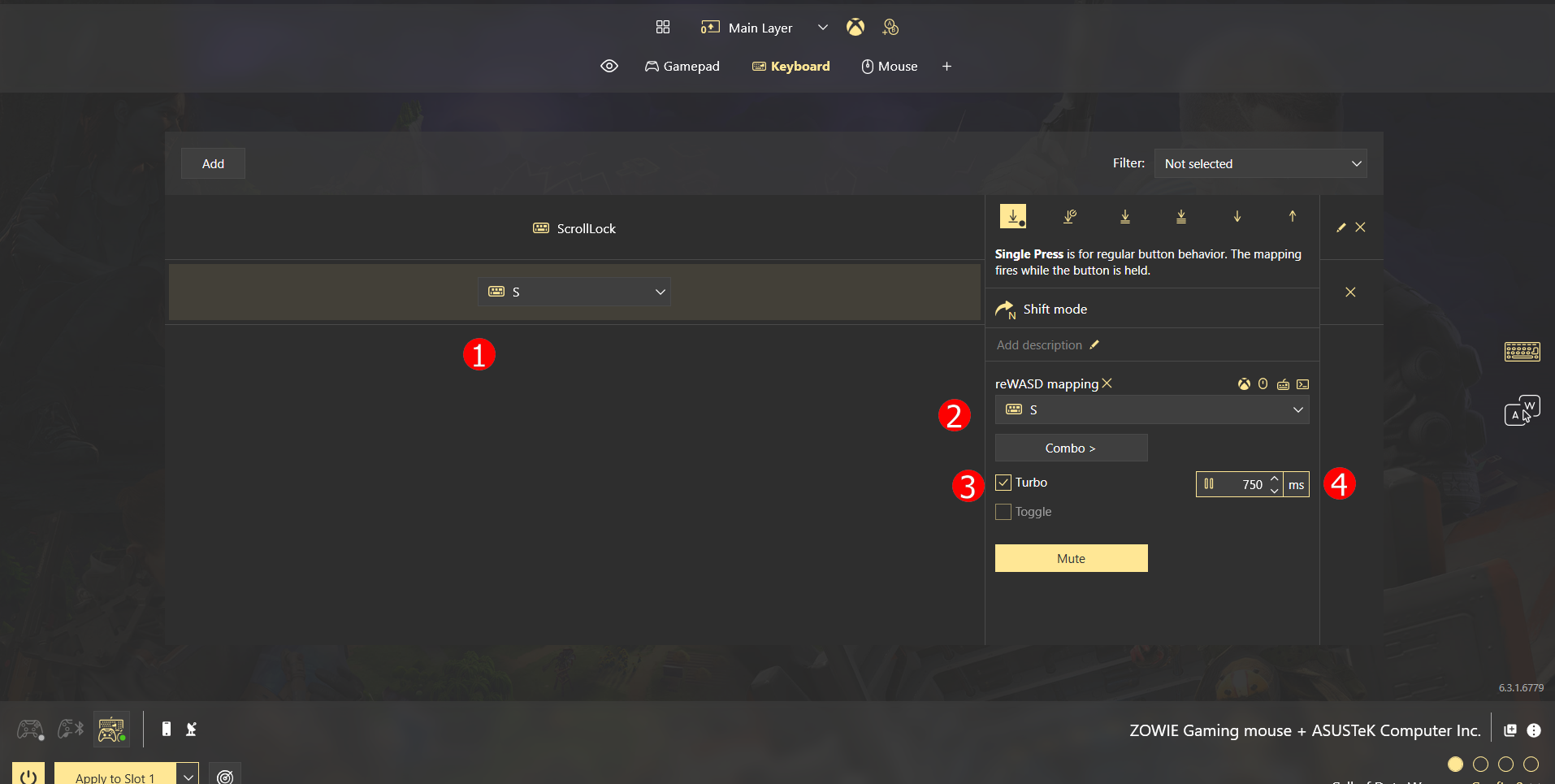Uncheck the Turbo checkbox

click(1003, 483)
